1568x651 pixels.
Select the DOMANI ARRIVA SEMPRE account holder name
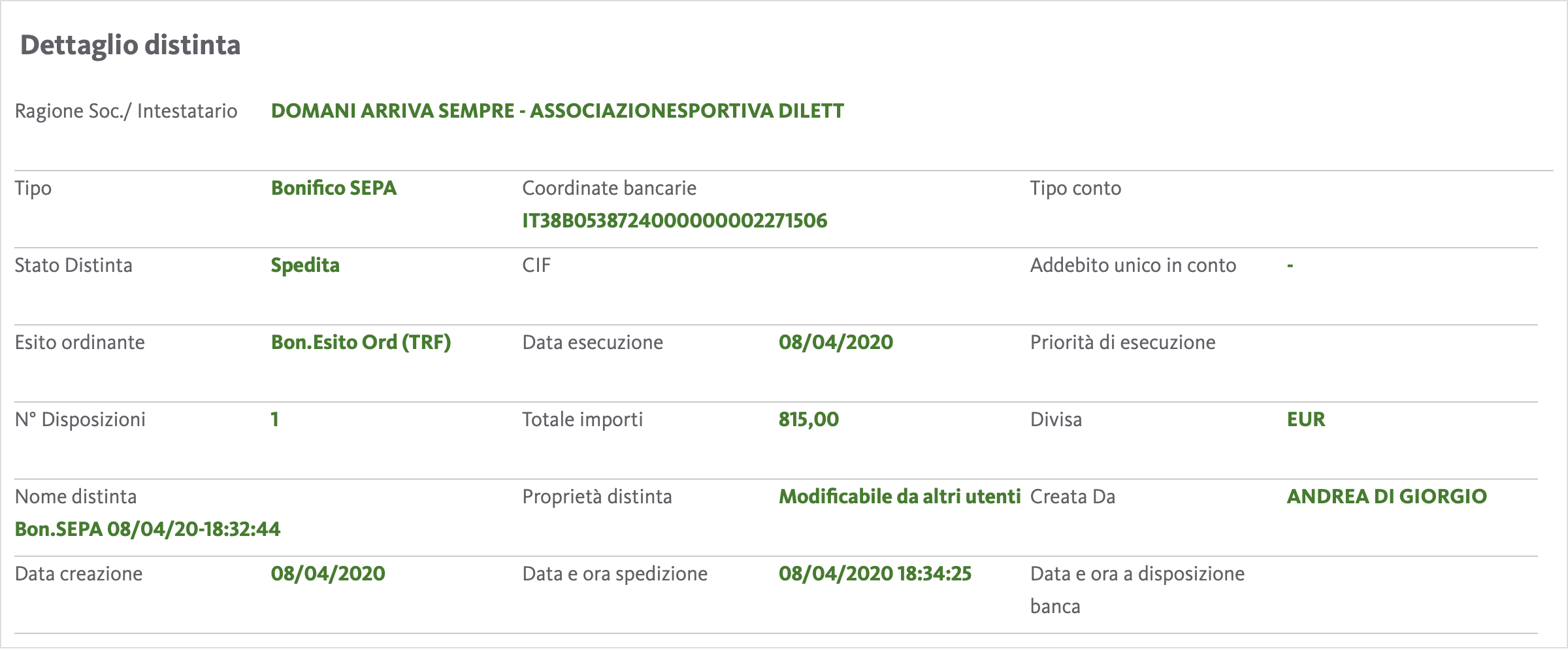click(x=557, y=111)
